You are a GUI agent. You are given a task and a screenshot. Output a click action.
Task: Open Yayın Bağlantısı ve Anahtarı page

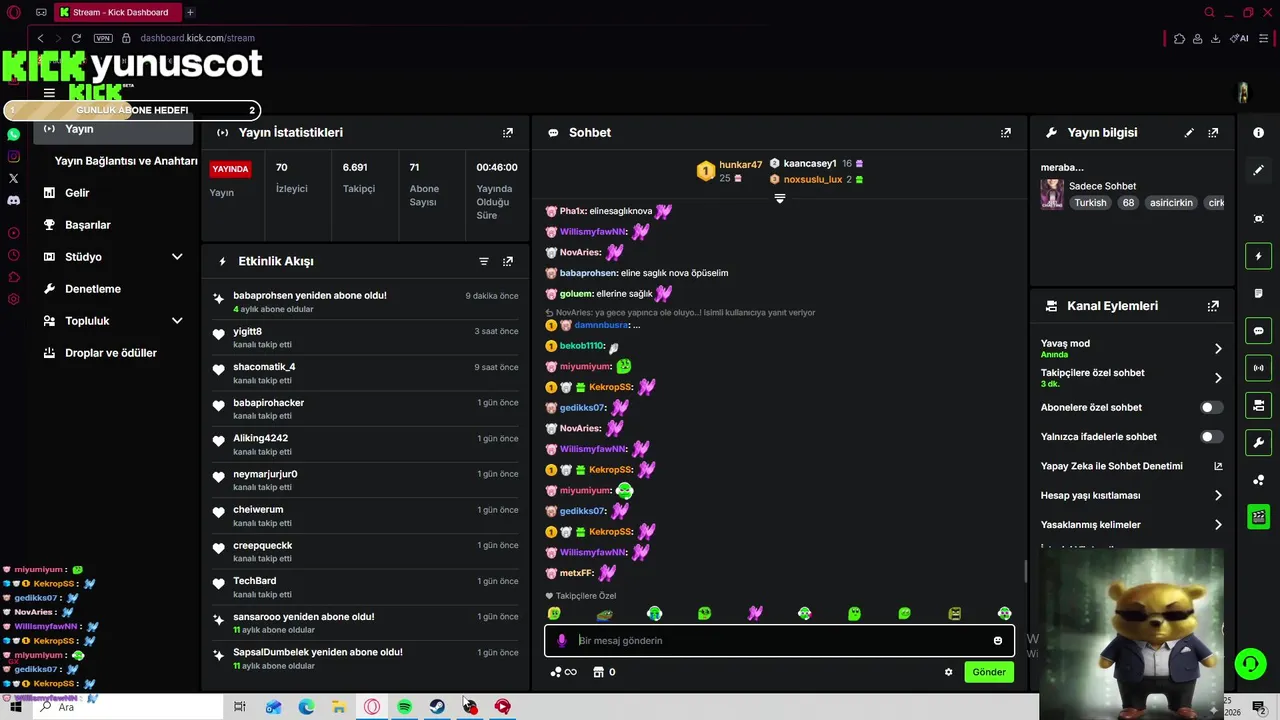[126, 161]
